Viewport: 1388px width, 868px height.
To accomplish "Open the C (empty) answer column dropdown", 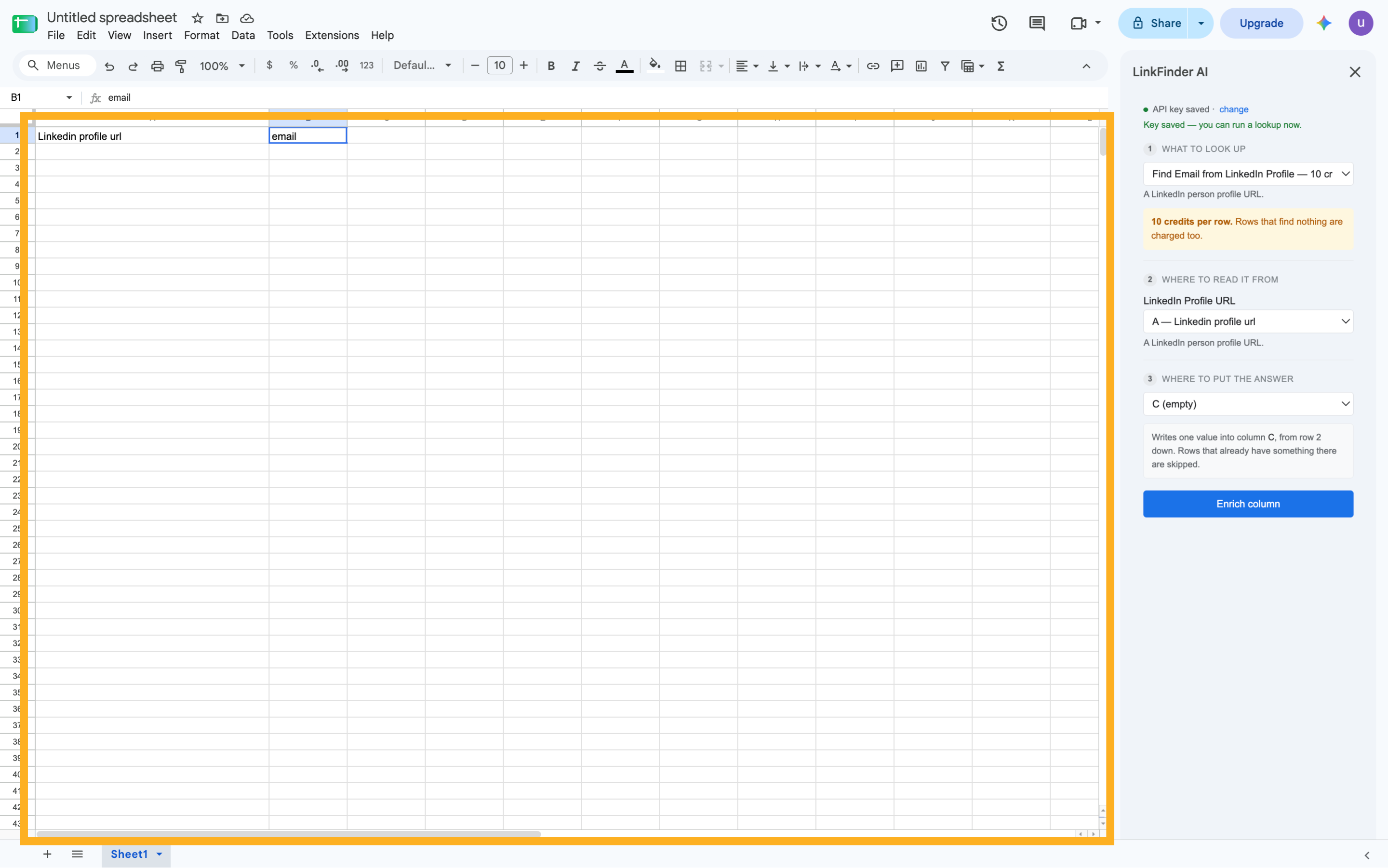I will 1248,404.
